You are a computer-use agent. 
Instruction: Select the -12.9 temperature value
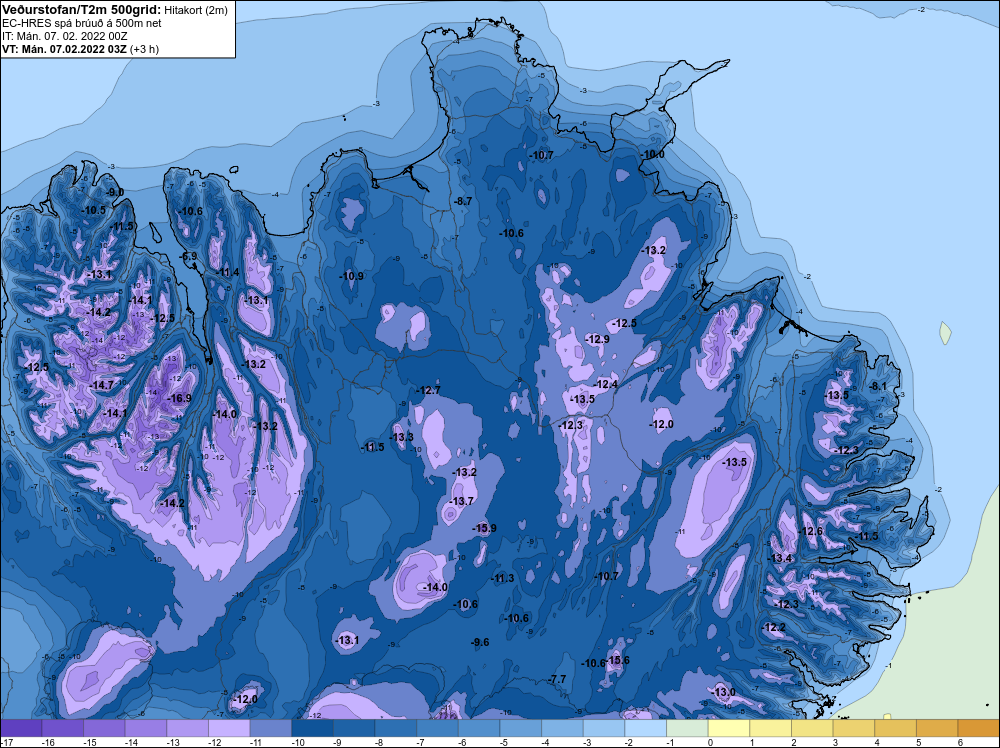(598, 339)
